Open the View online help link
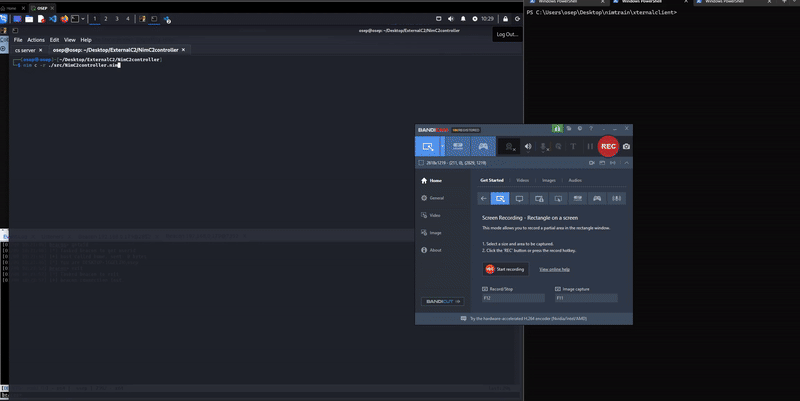800x401 pixels. pyautogui.click(x=554, y=269)
